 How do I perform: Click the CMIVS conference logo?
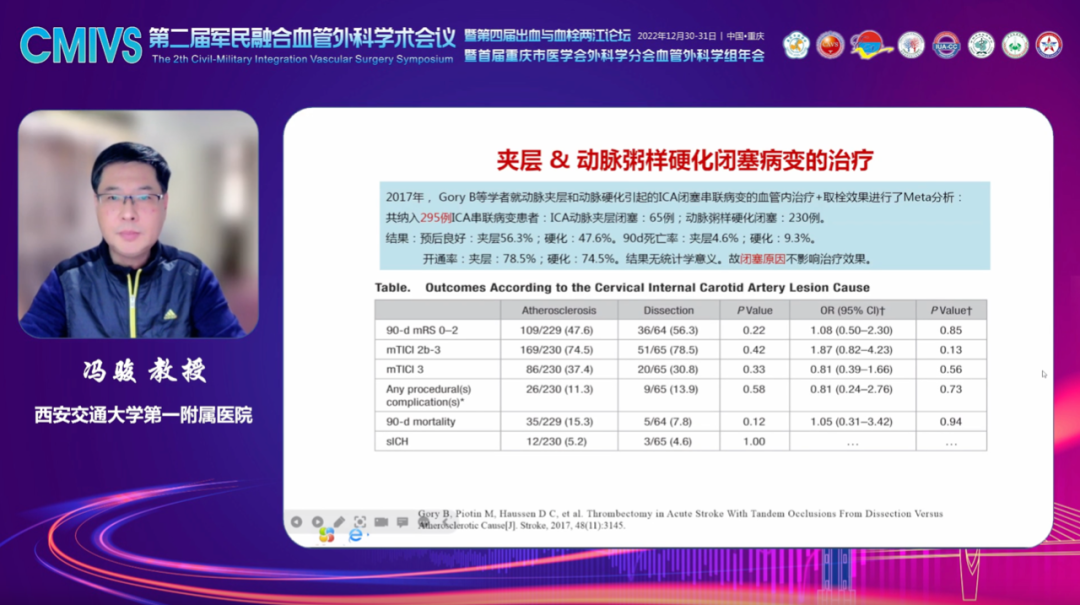coord(81,45)
